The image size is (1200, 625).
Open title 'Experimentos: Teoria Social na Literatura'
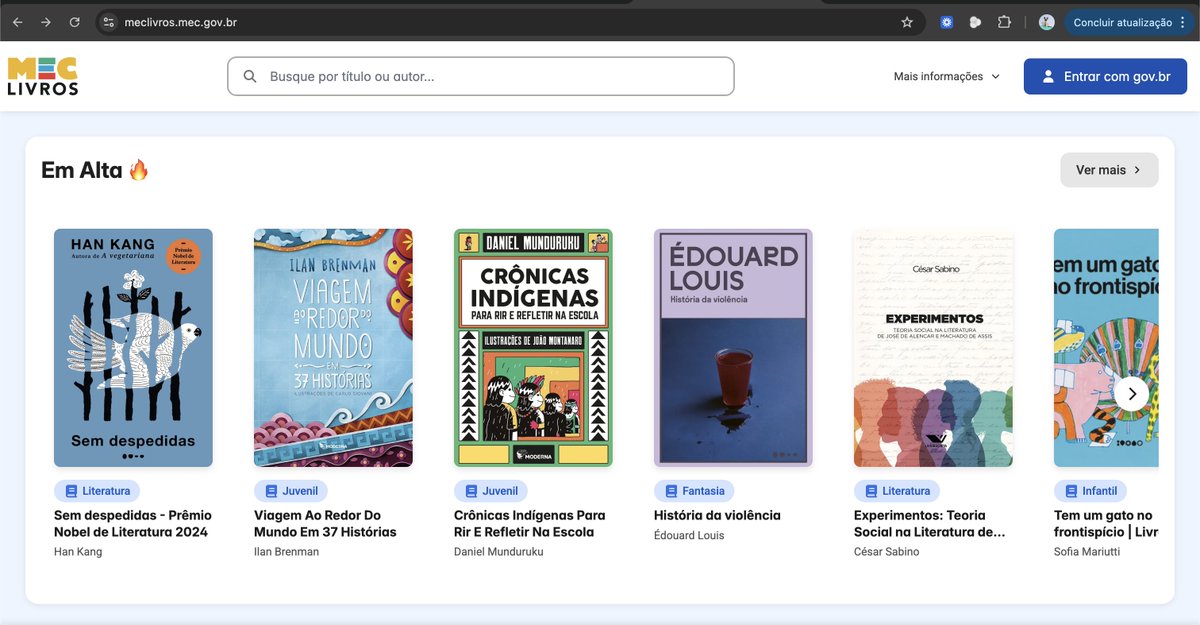[930, 524]
